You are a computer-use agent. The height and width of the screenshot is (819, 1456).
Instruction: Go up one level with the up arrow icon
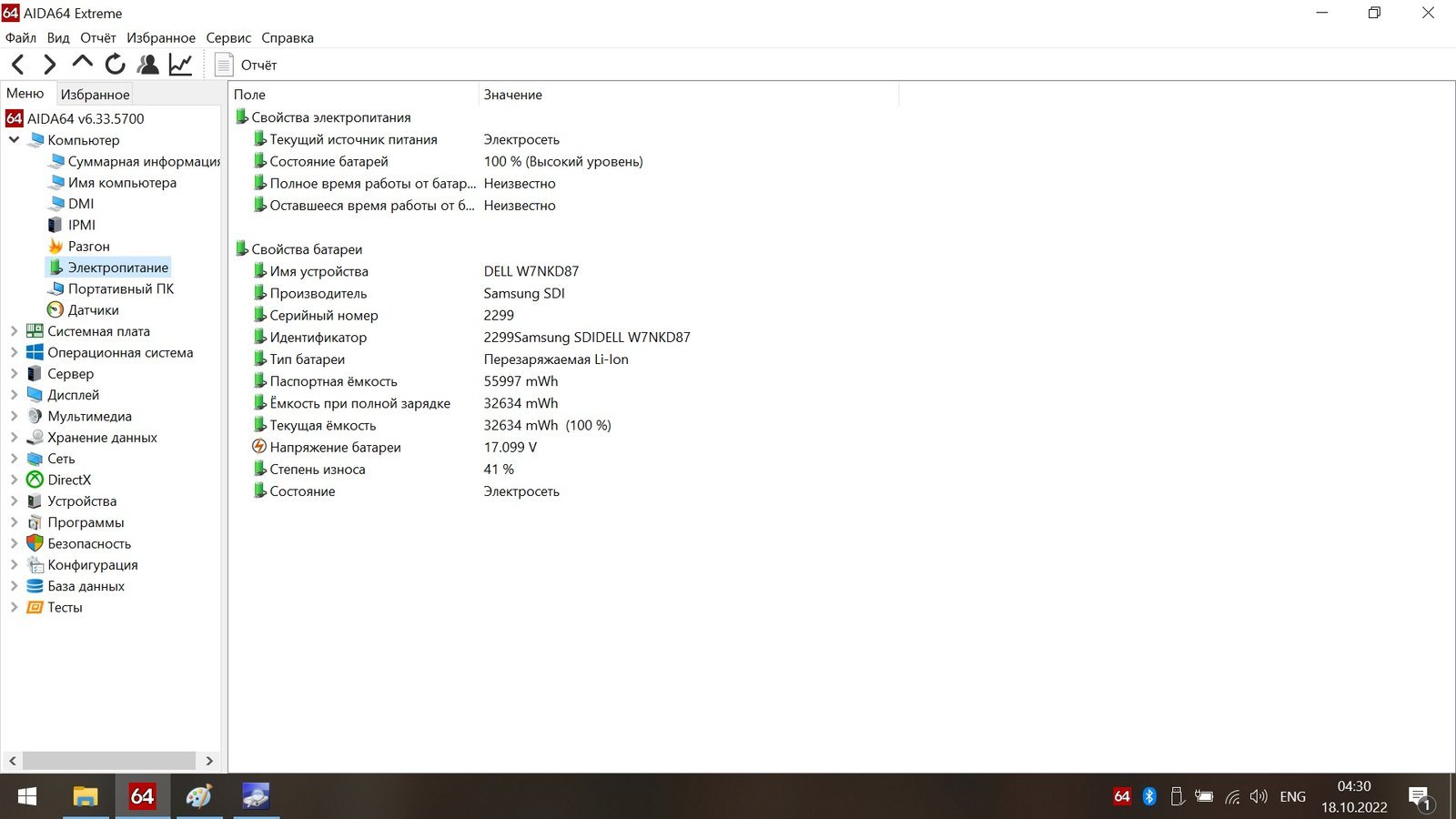point(82,63)
